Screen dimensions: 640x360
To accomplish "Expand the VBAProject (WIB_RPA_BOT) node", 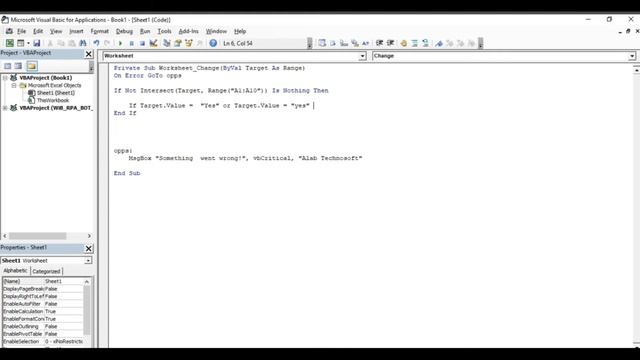I will [5, 108].
